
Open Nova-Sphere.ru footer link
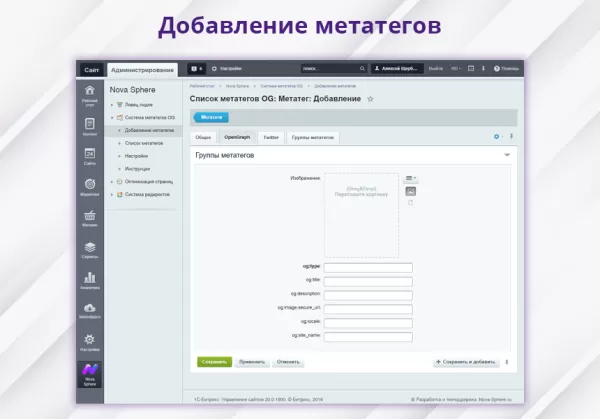495,399
